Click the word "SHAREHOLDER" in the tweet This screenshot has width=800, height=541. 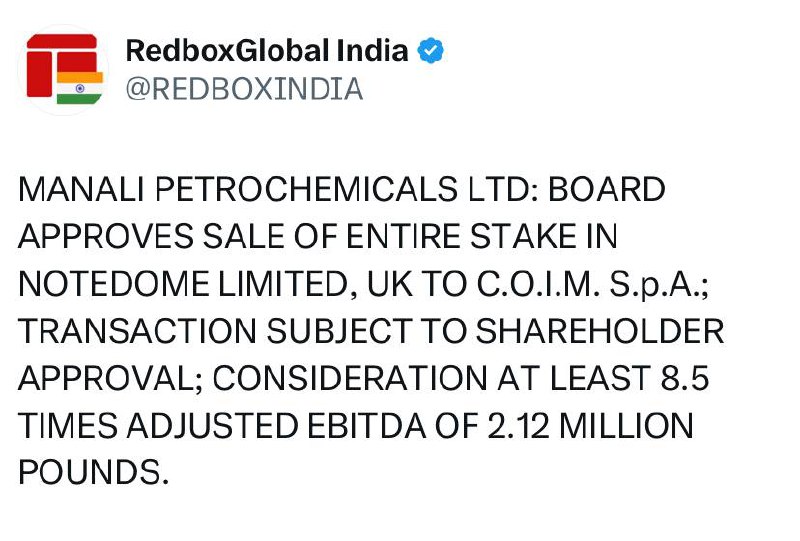581,331
